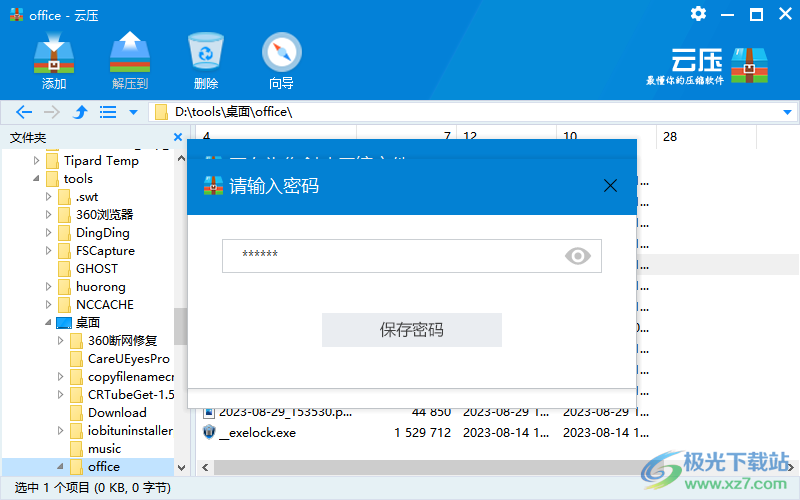Screen dimensions: 800x500
Task: Click the password input field
Action: click(x=411, y=256)
